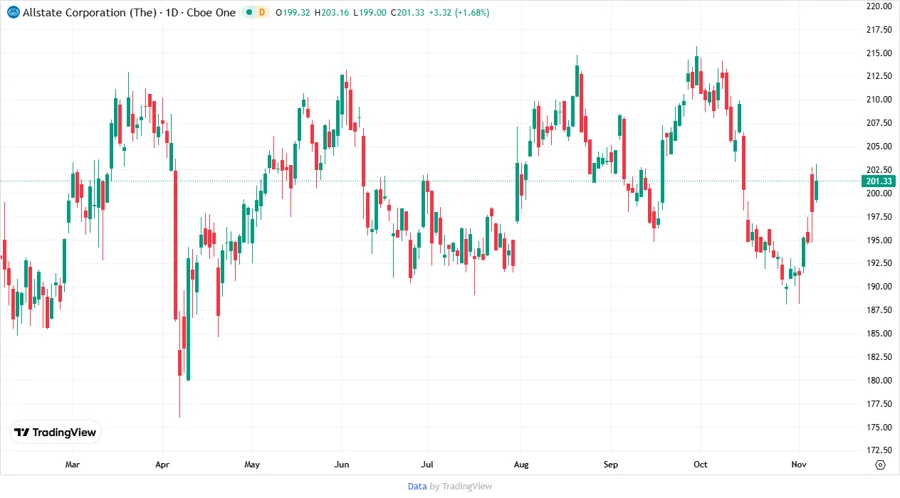Image resolution: width=900 pixels, height=498 pixels.
Task: Follow the Data by TradingView link
Action: click(449, 487)
